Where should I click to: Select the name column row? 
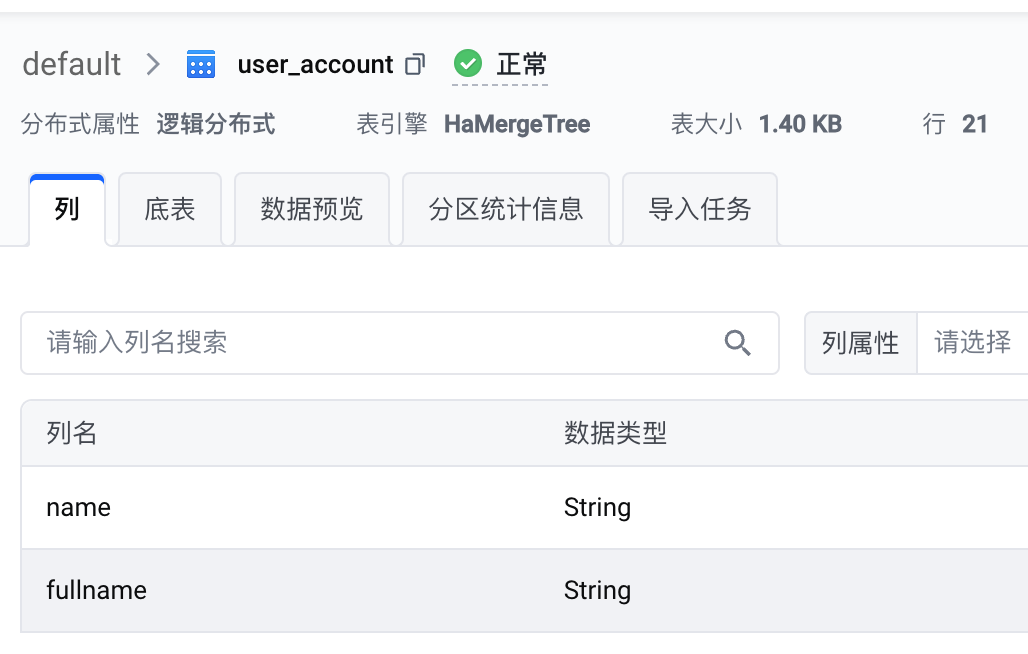click(x=524, y=508)
